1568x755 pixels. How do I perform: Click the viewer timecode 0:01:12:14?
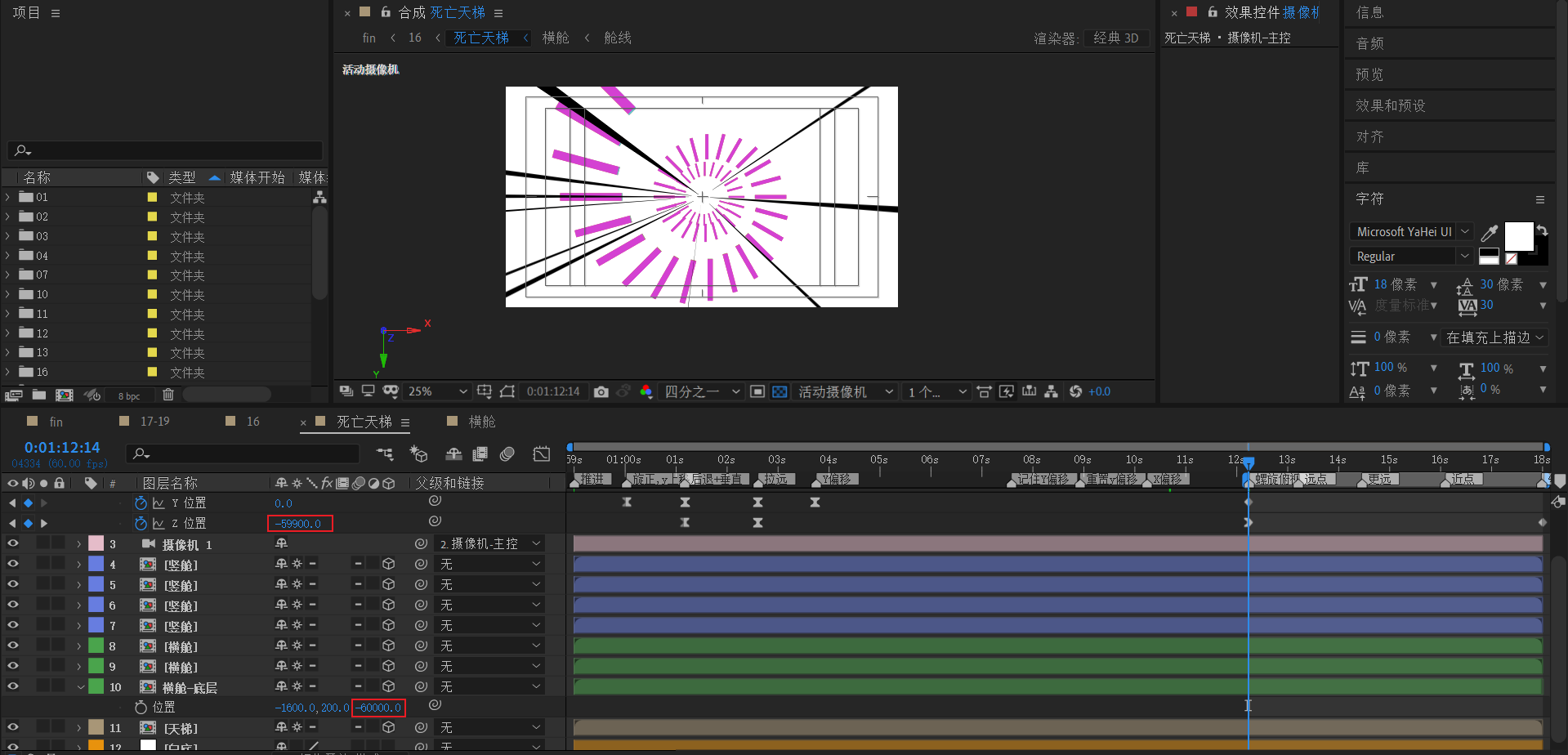pos(553,391)
